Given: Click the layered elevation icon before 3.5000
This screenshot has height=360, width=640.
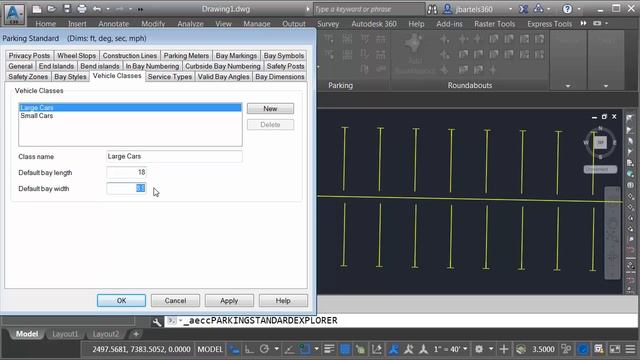Looking at the screenshot, I should tap(520, 349).
